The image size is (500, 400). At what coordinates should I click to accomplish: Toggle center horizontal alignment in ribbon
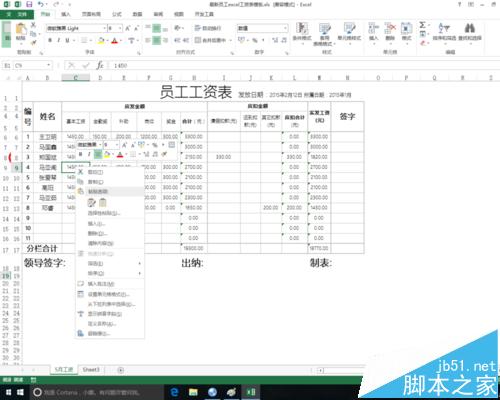[x=156, y=40]
